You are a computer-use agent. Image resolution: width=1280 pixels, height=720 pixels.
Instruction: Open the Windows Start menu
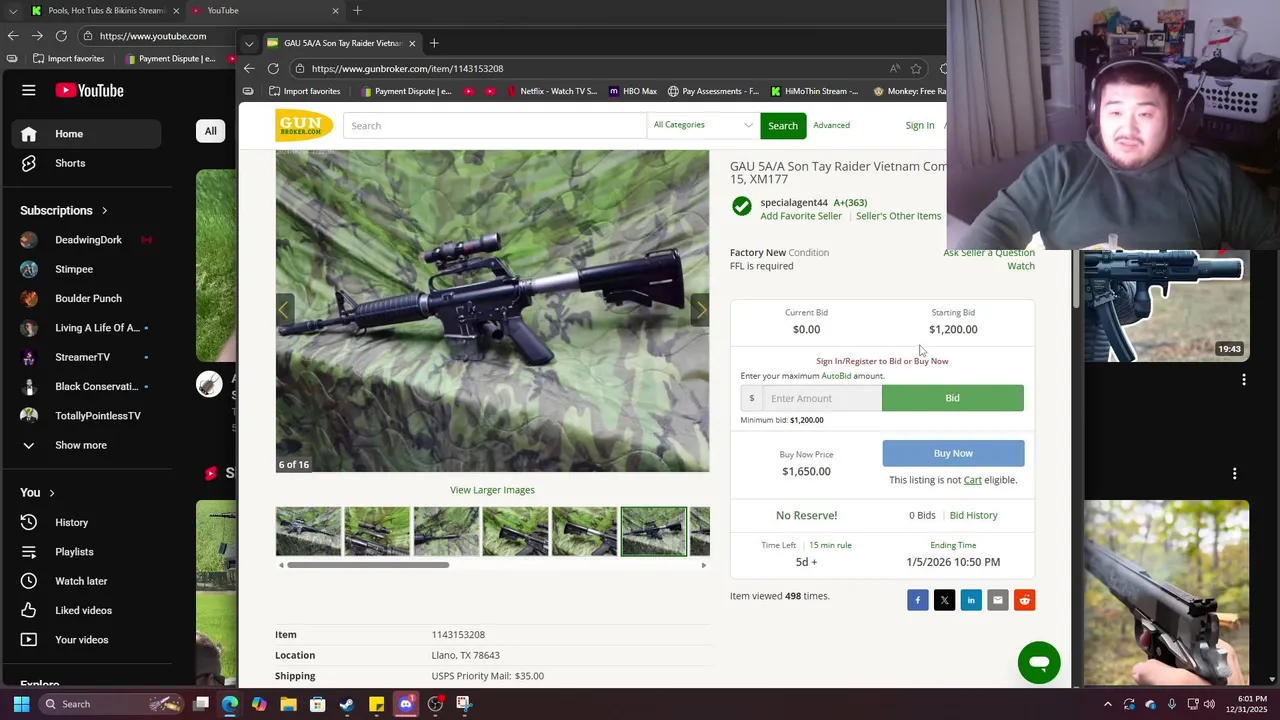click(x=21, y=704)
